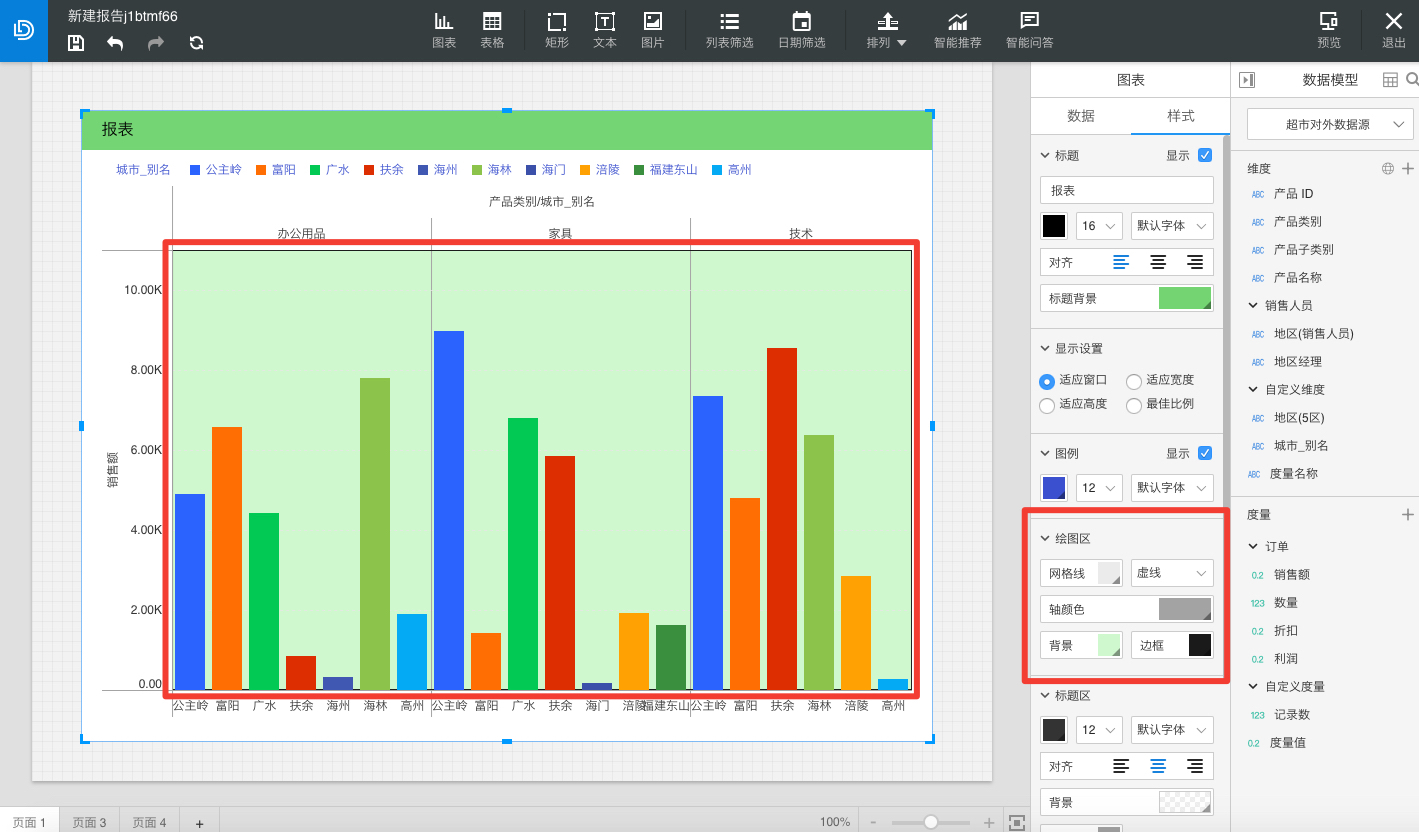Open the 页面 3 tab
This screenshot has height=832, width=1419.
pyautogui.click(x=90, y=822)
